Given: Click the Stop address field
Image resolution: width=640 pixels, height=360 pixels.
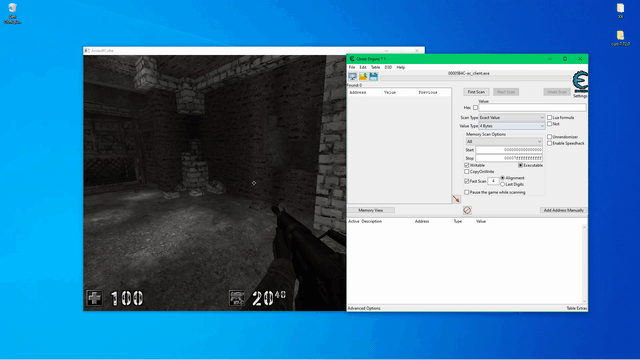Looking at the screenshot, I should pos(509,158).
